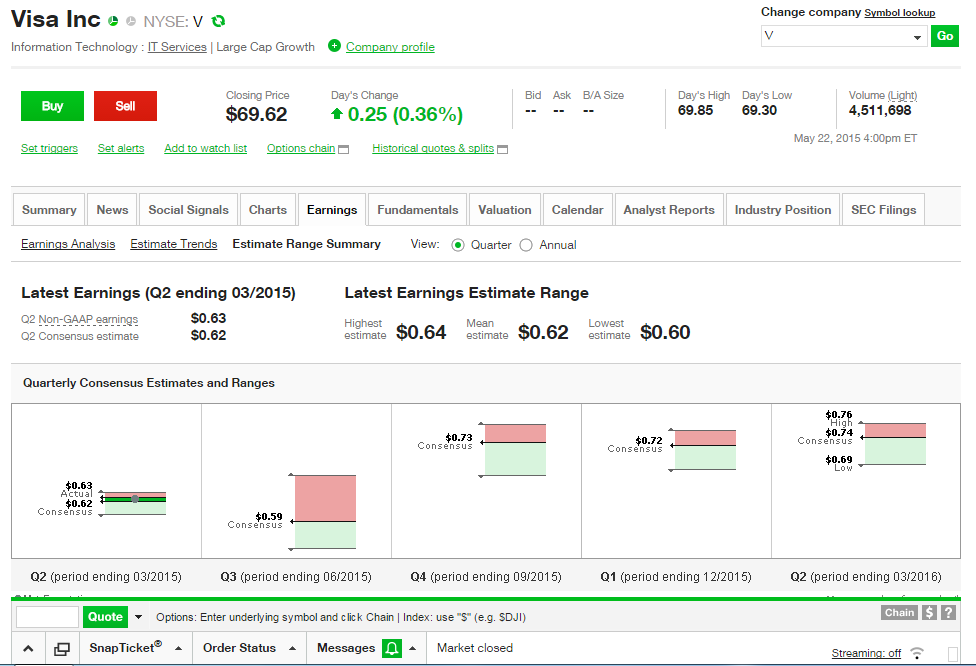The width and height of the screenshot is (976, 666).
Task: Open the Calendar tab
Action: (578, 210)
